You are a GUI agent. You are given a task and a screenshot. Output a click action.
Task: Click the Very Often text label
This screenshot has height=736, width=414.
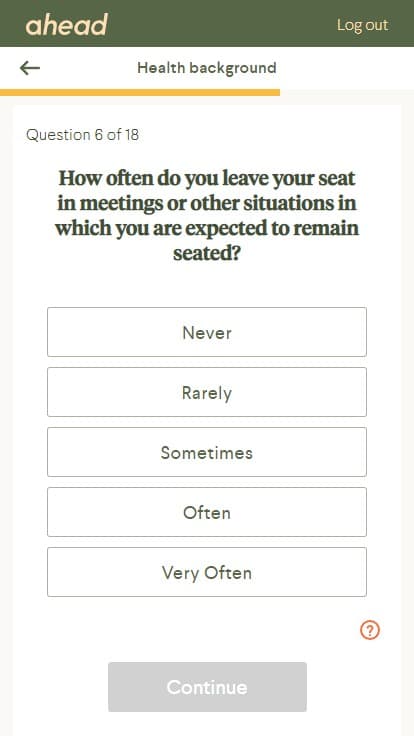click(x=207, y=573)
